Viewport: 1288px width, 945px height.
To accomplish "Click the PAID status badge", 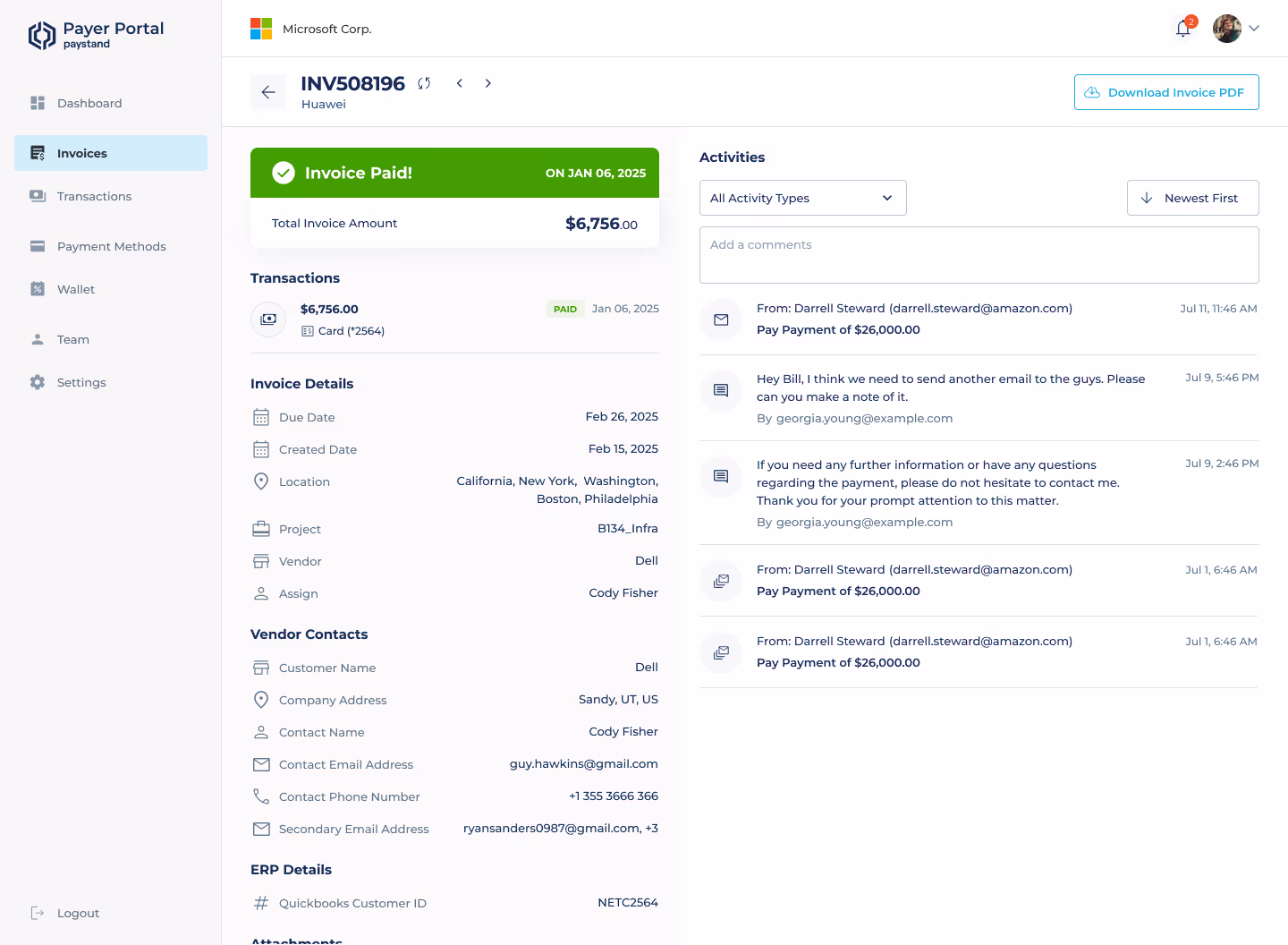I will pos(565,309).
